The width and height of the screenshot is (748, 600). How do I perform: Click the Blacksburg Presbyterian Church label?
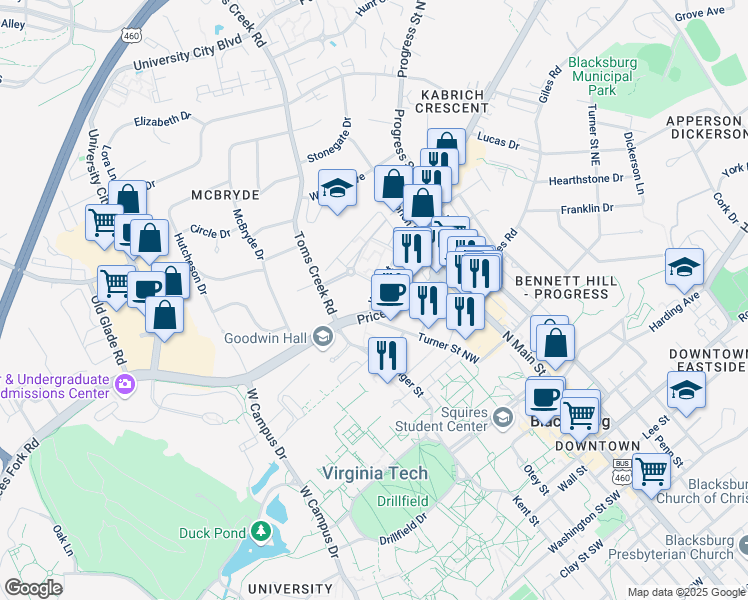[x=671, y=547]
